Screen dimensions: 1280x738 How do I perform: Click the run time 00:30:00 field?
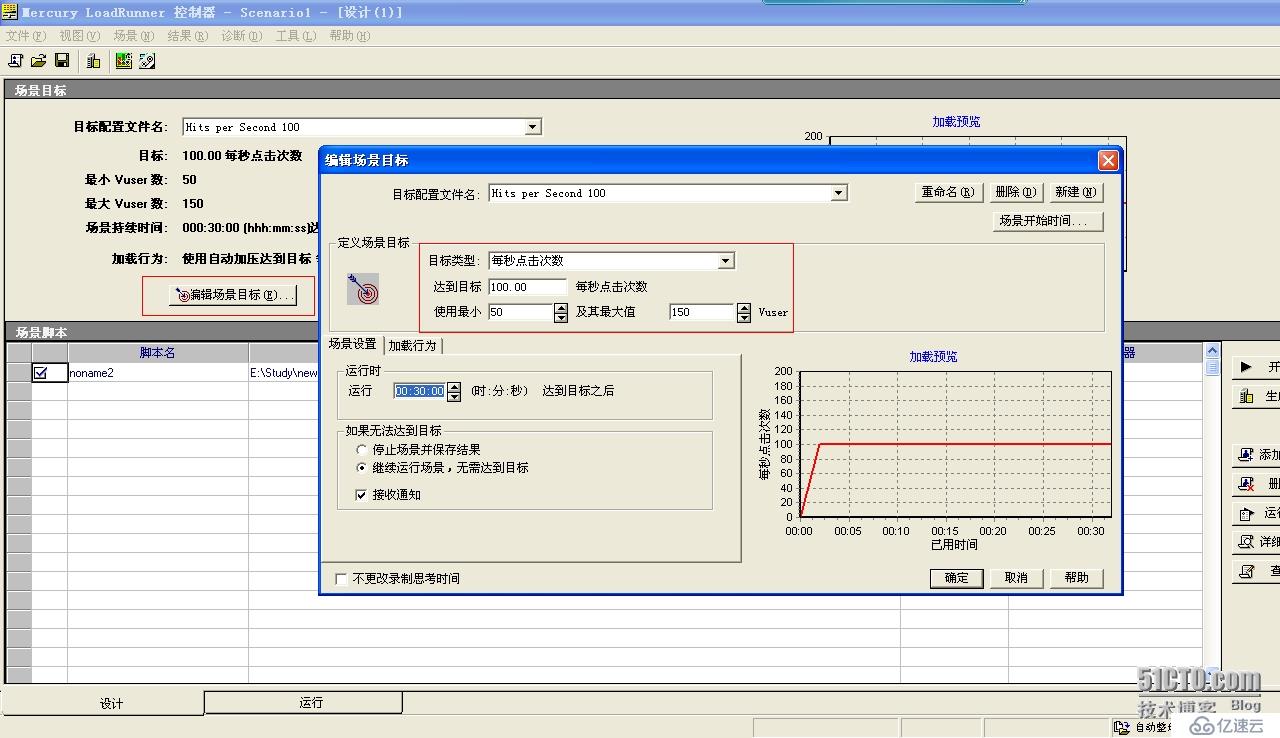[420, 391]
